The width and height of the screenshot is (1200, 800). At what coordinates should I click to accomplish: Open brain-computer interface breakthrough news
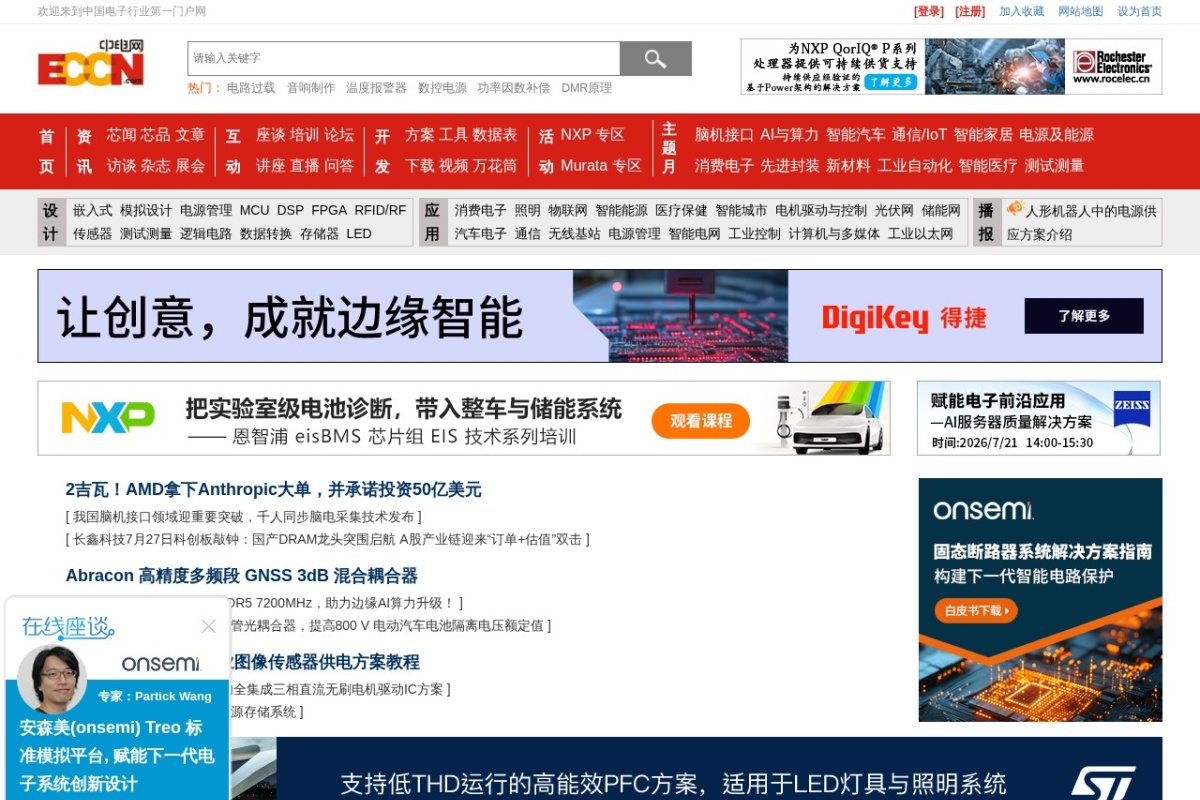point(243,517)
